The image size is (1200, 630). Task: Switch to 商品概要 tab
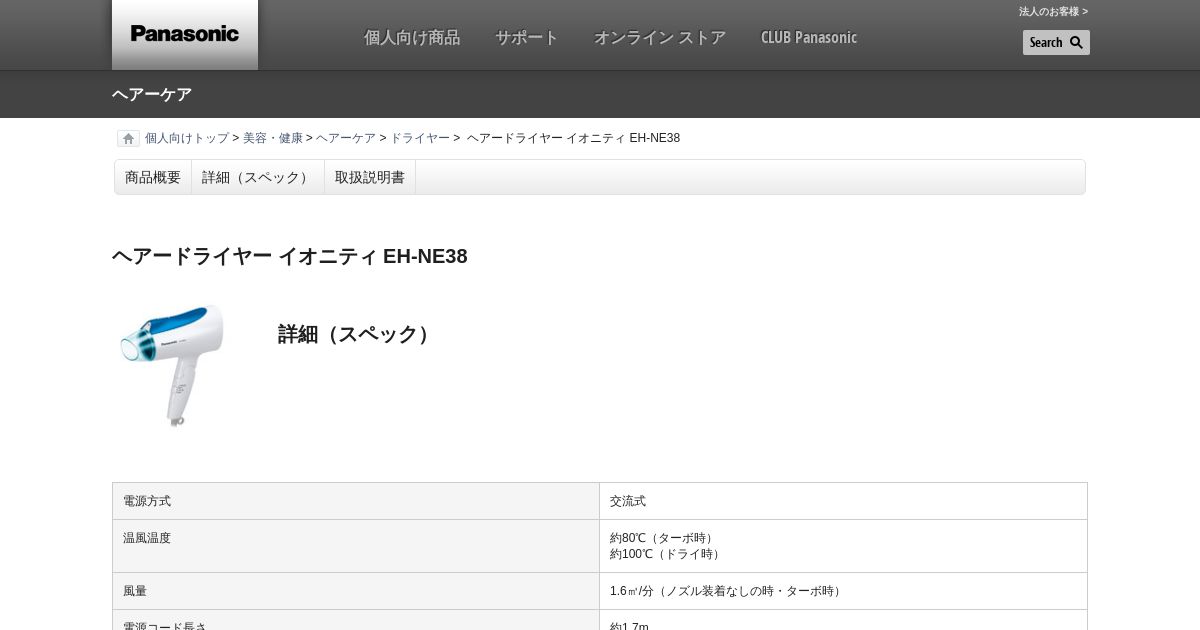tap(153, 177)
